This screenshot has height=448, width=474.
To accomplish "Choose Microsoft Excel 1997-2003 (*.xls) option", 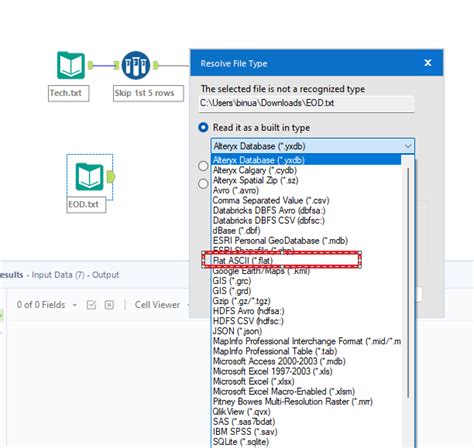I will [x=306, y=371].
